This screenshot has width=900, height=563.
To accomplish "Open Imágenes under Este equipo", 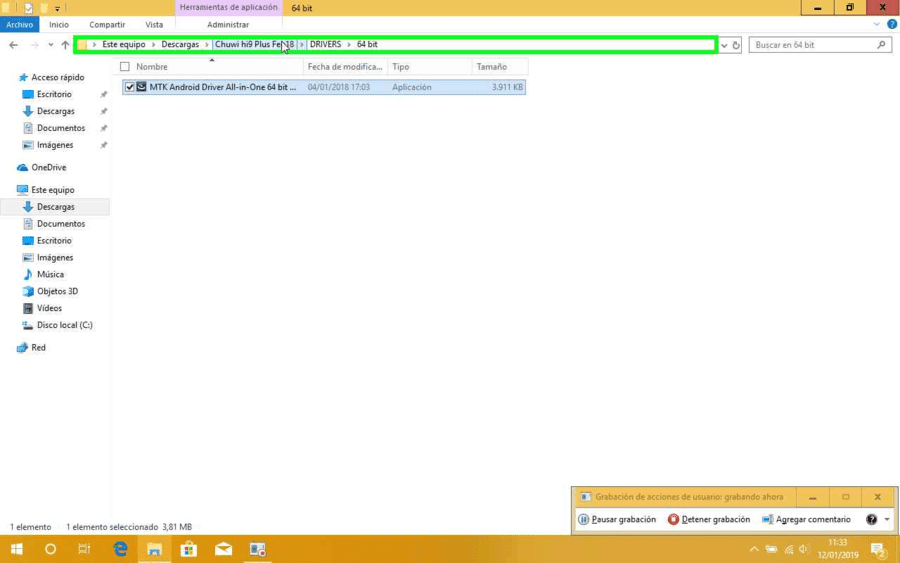I will tap(55, 258).
